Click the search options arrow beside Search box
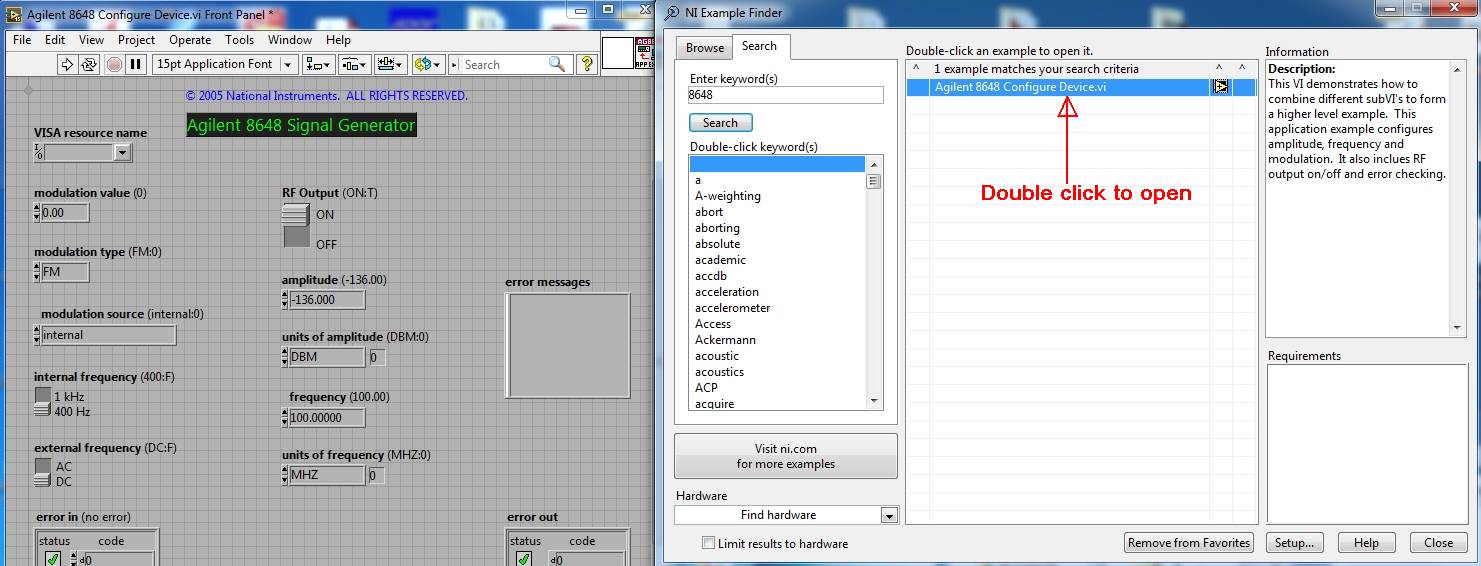Screen dimensions: 1481x566 click(455, 64)
